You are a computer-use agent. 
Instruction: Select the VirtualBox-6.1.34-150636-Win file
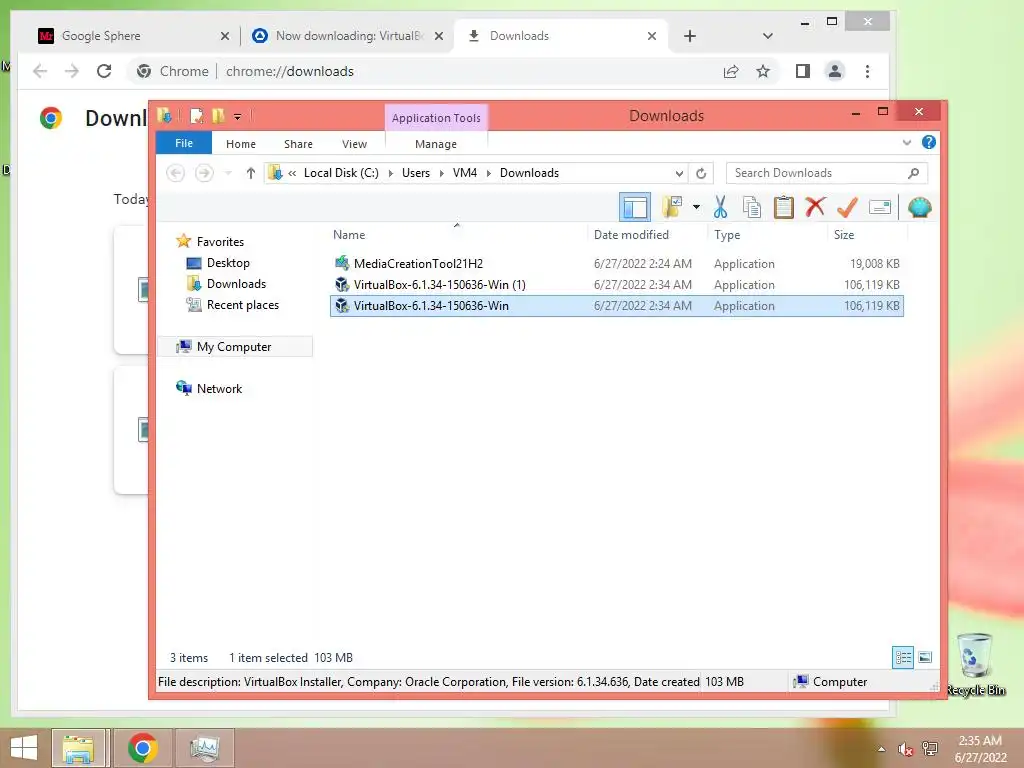(617, 306)
